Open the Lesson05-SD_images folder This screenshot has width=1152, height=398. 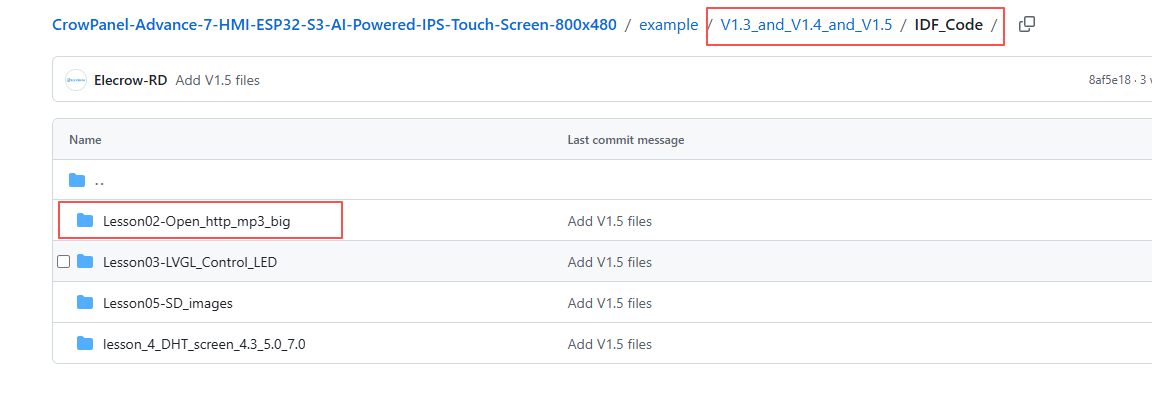click(168, 303)
